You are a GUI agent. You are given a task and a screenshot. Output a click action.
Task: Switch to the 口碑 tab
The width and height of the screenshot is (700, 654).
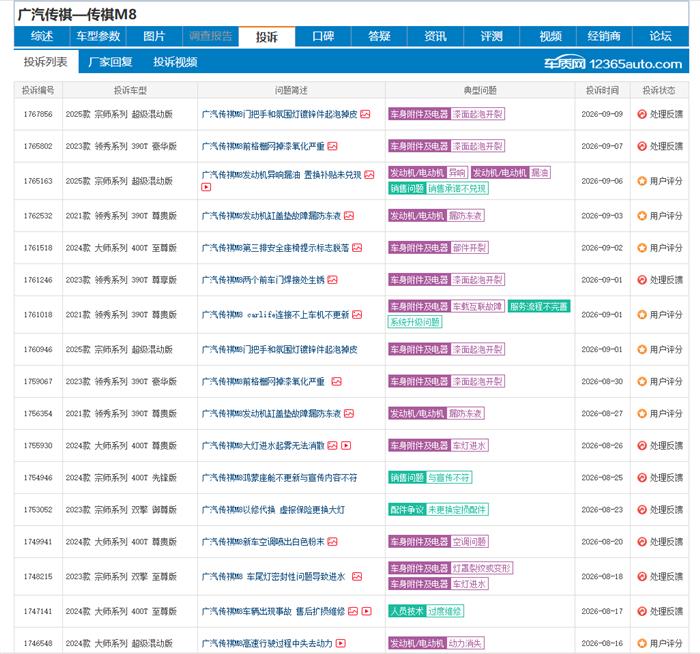[323, 37]
